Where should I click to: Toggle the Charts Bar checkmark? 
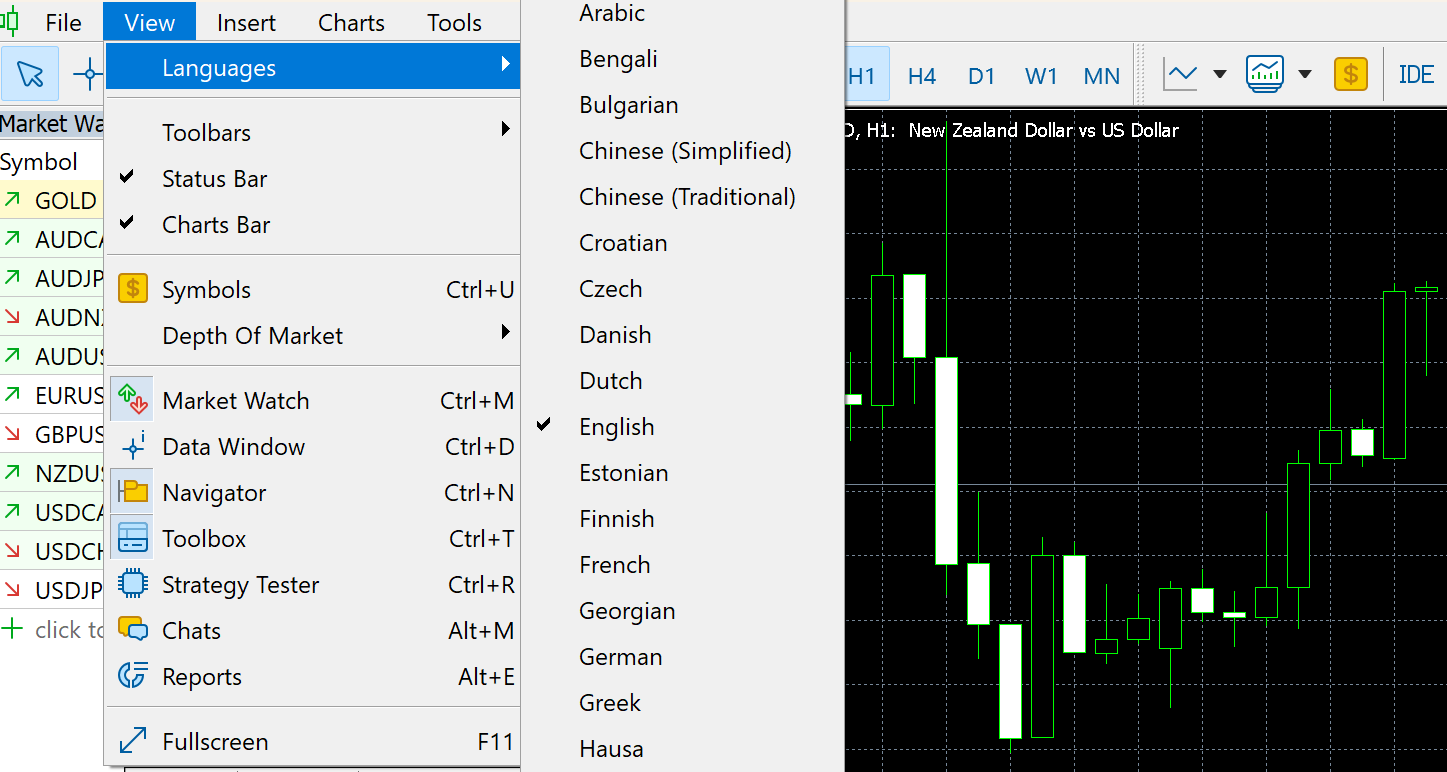216,225
